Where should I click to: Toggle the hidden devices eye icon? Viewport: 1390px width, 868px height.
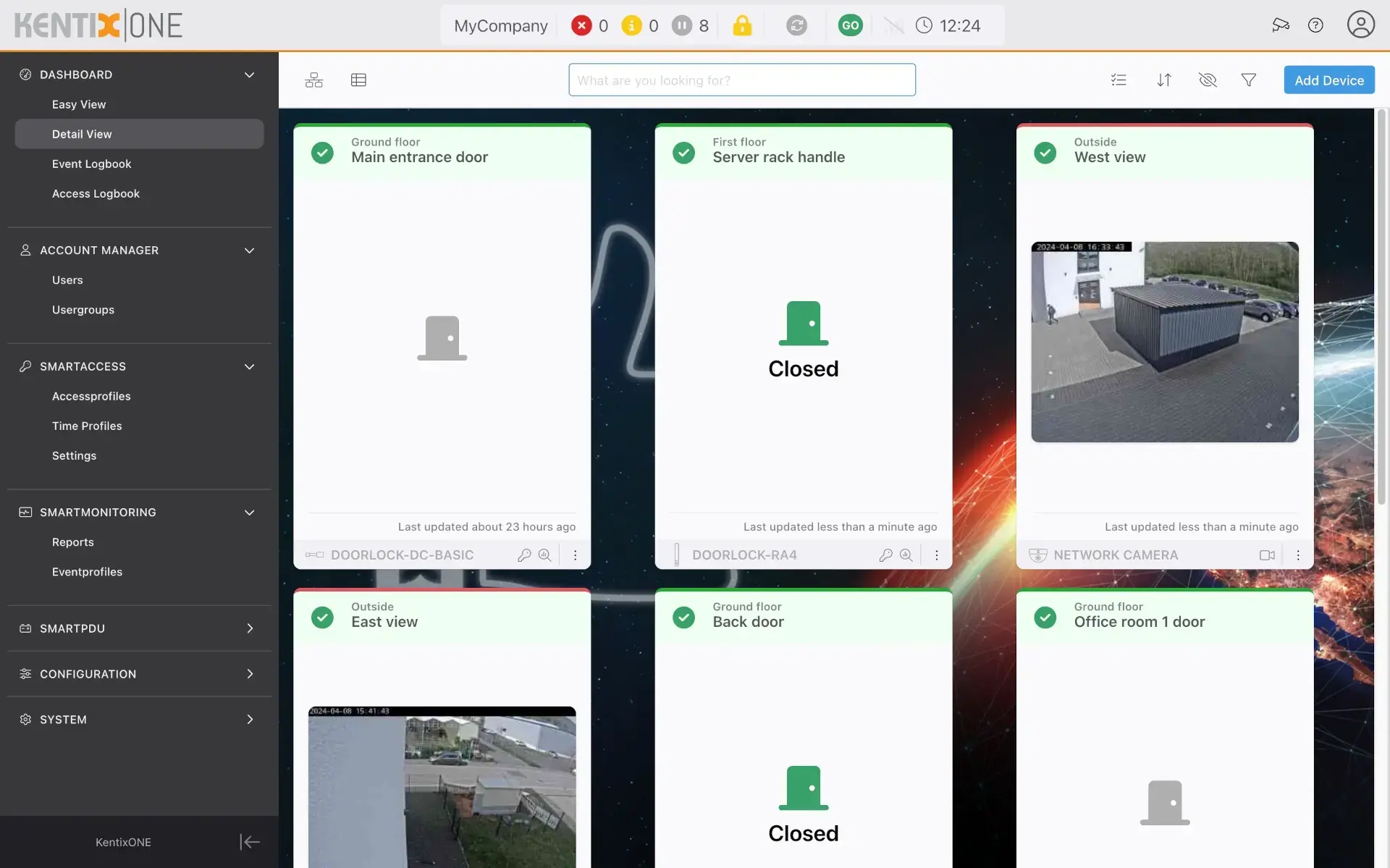pyautogui.click(x=1207, y=80)
